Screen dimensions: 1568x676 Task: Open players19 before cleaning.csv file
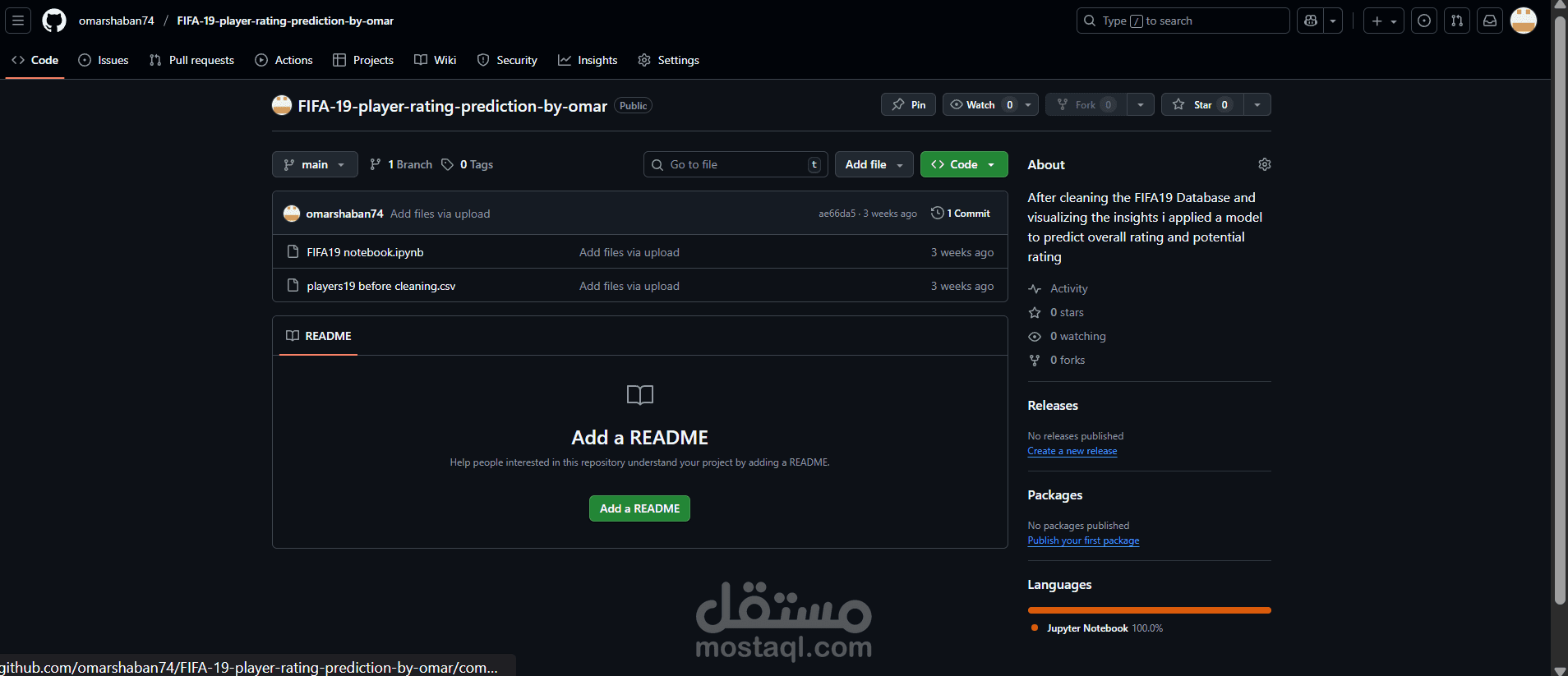pyautogui.click(x=381, y=286)
